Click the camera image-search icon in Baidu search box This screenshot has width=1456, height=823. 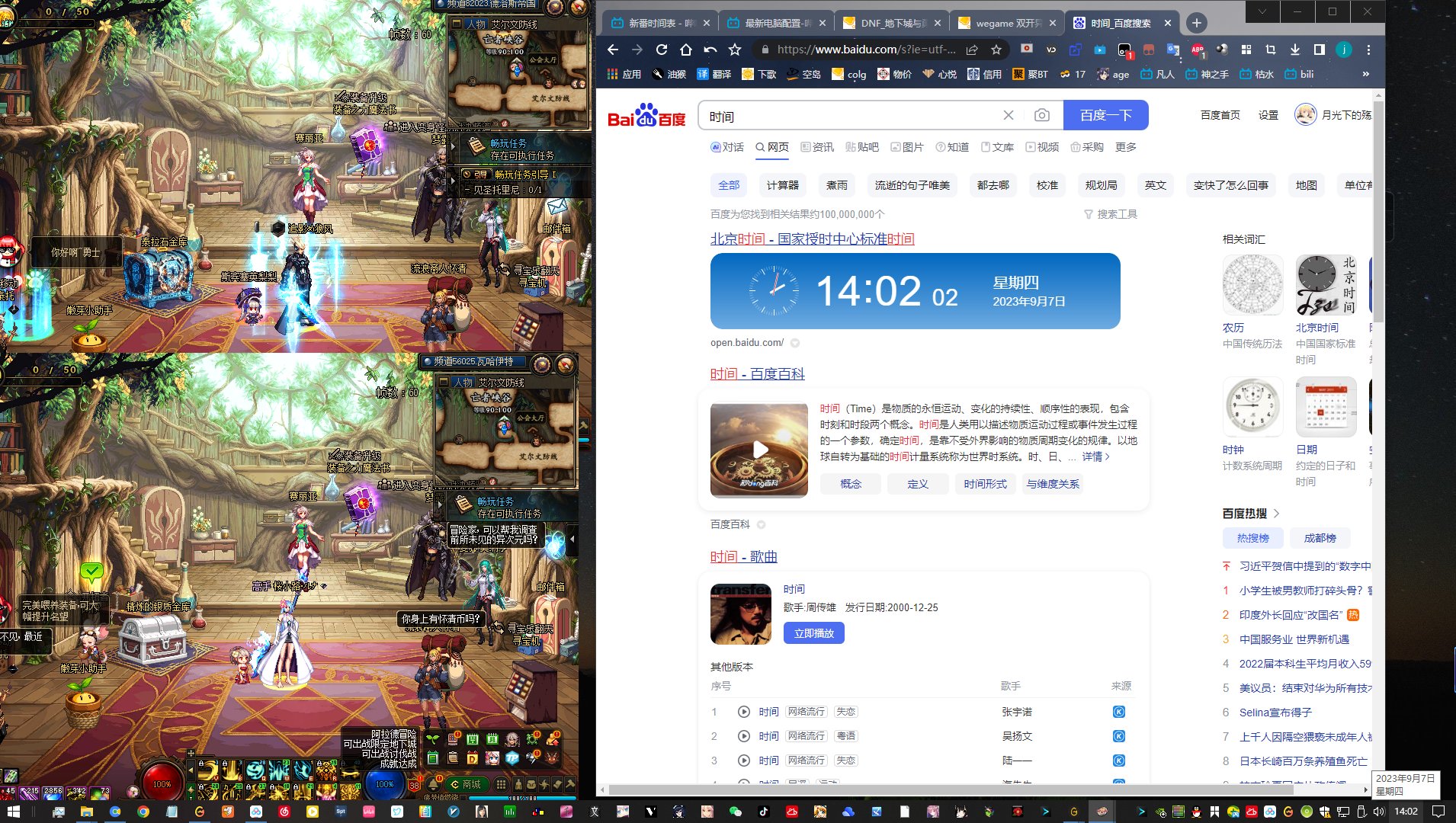1042,115
